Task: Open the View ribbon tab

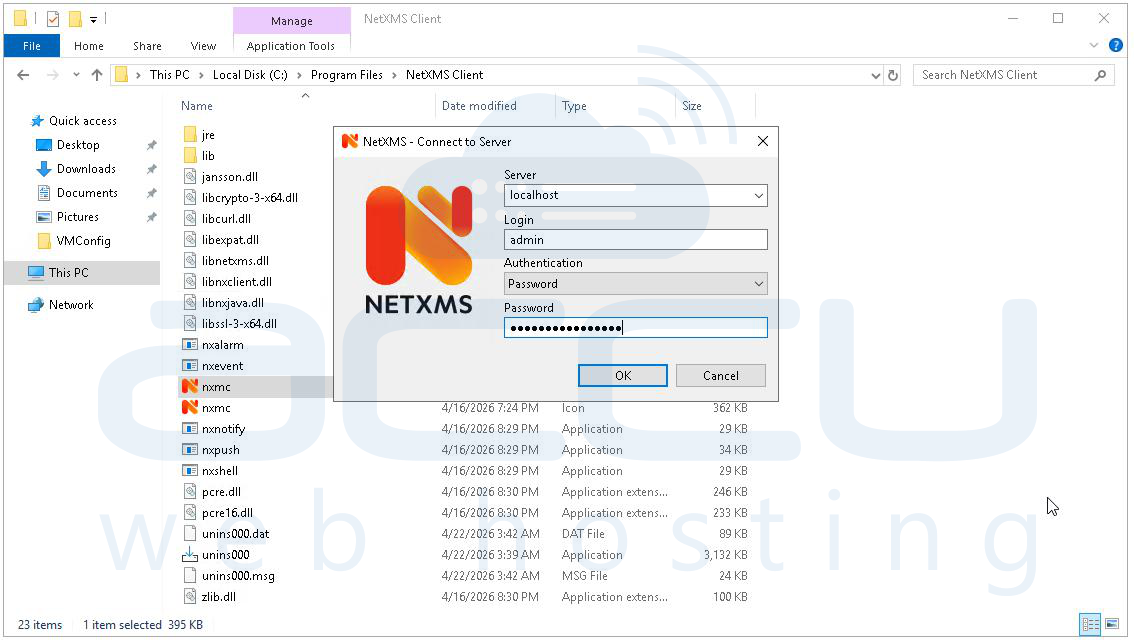Action: click(x=203, y=46)
